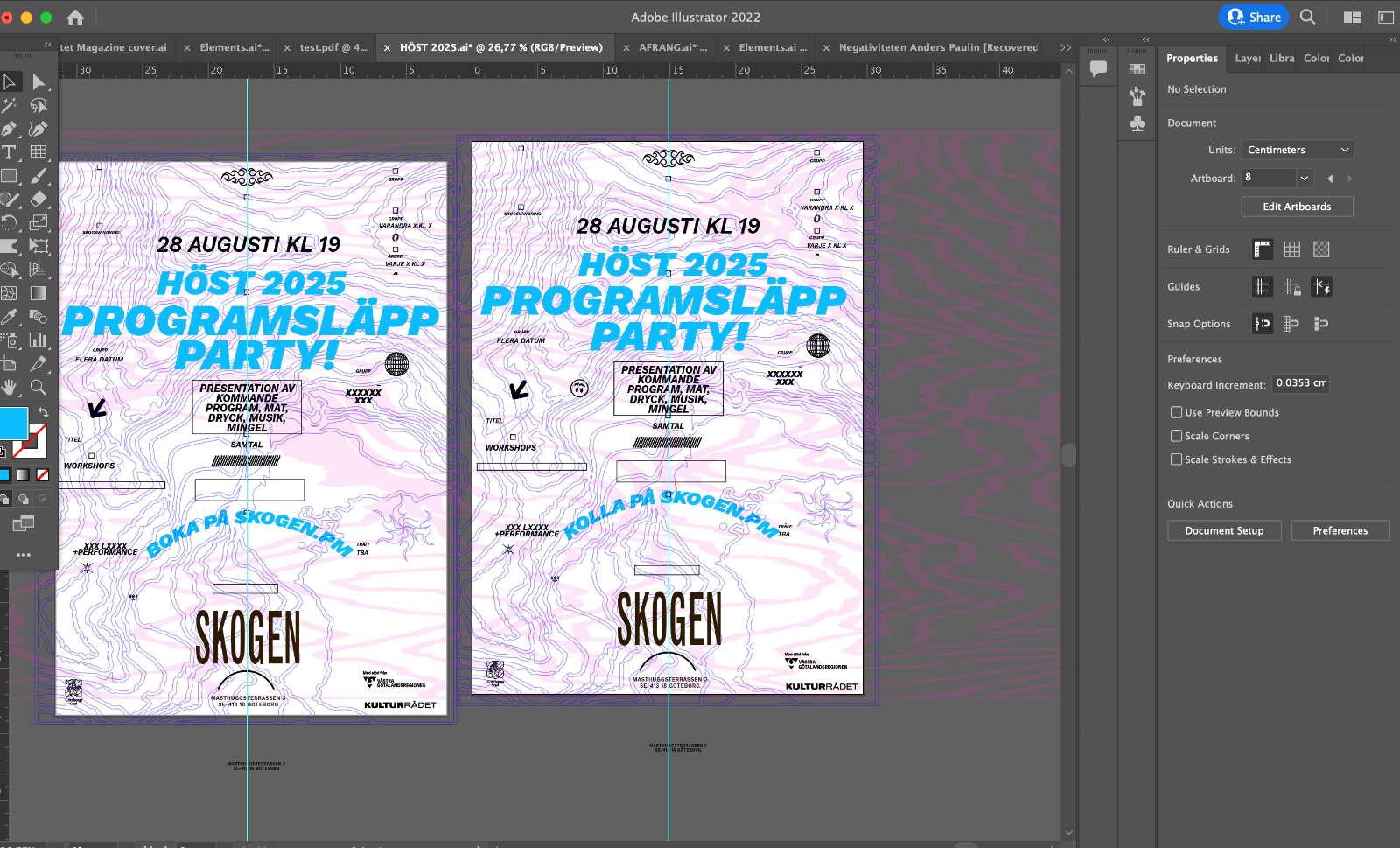Select the Blend tool
Screen dimensions: 1400x848
[38, 317]
